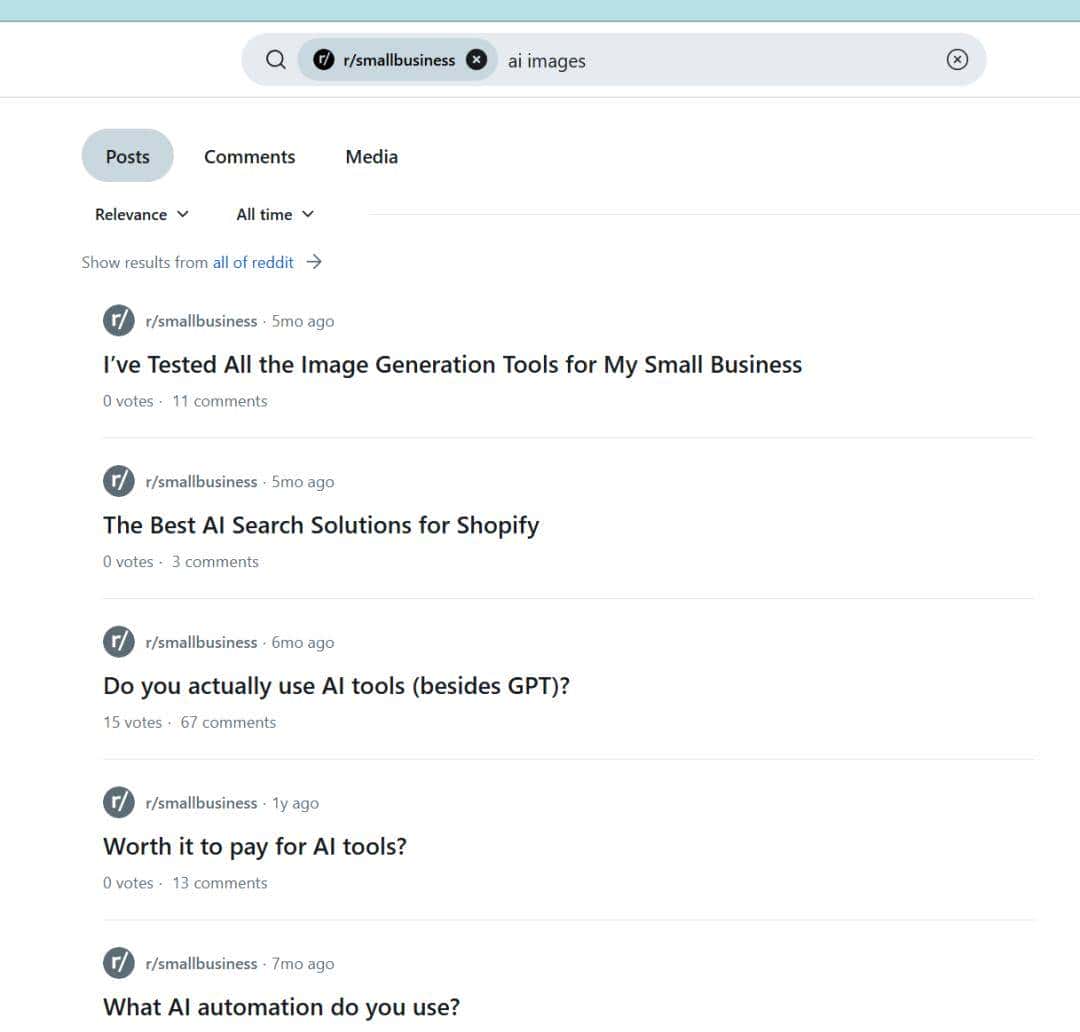Image resolution: width=1080 pixels, height=1032 pixels.
Task: Open the Best AI Search Solutions for Shopify post
Action: 321,526
